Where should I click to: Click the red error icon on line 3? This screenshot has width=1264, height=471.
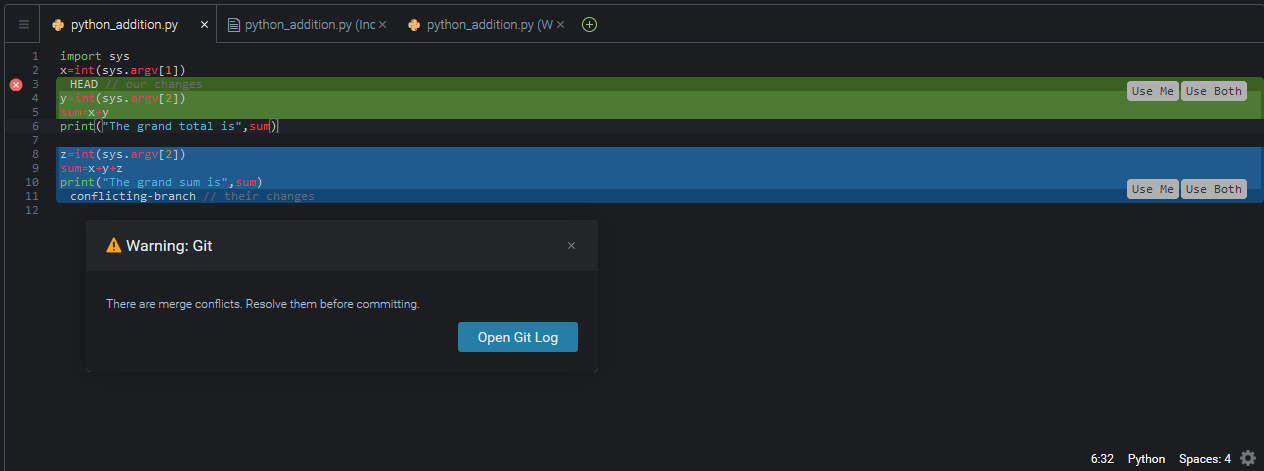[16, 85]
